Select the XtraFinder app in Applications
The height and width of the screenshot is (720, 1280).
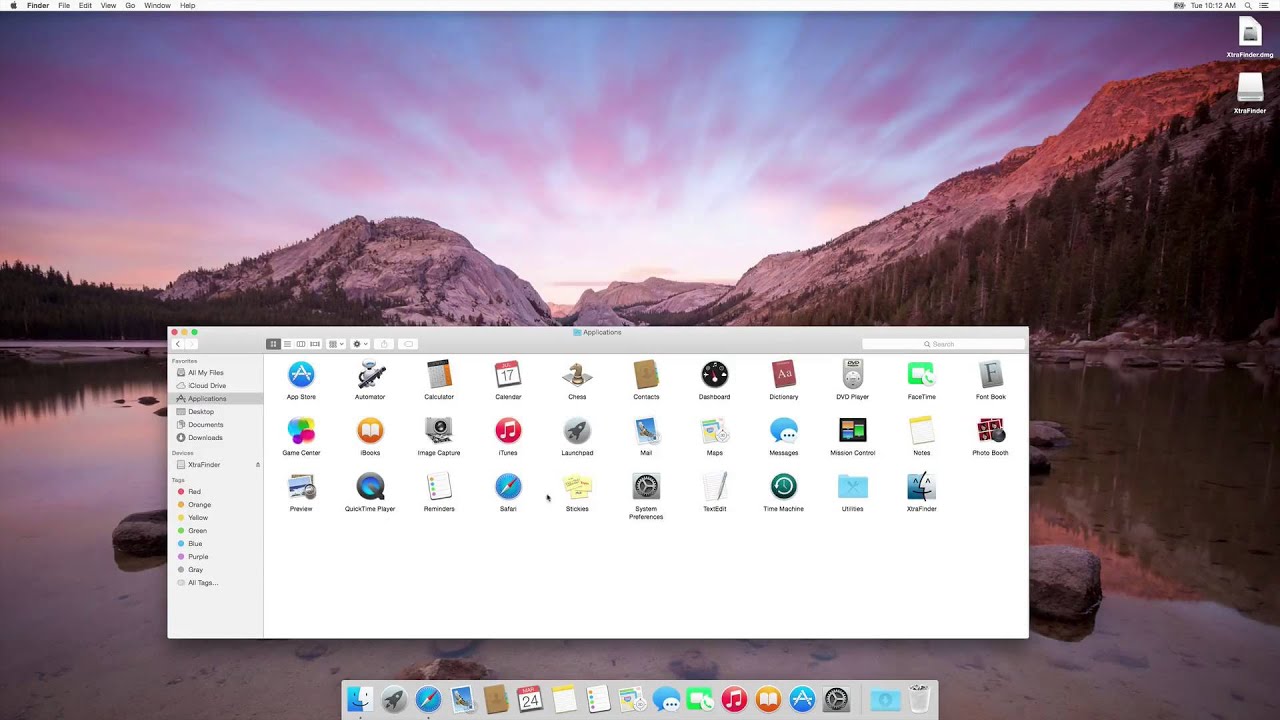click(x=921, y=487)
